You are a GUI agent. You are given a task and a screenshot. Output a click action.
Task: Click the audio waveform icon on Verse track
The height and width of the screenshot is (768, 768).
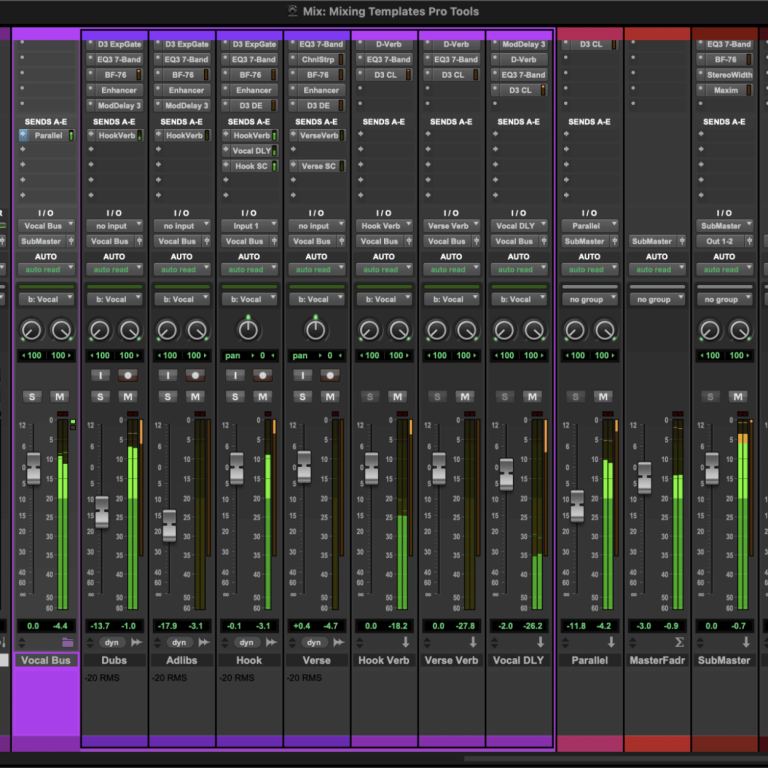click(339, 642)
